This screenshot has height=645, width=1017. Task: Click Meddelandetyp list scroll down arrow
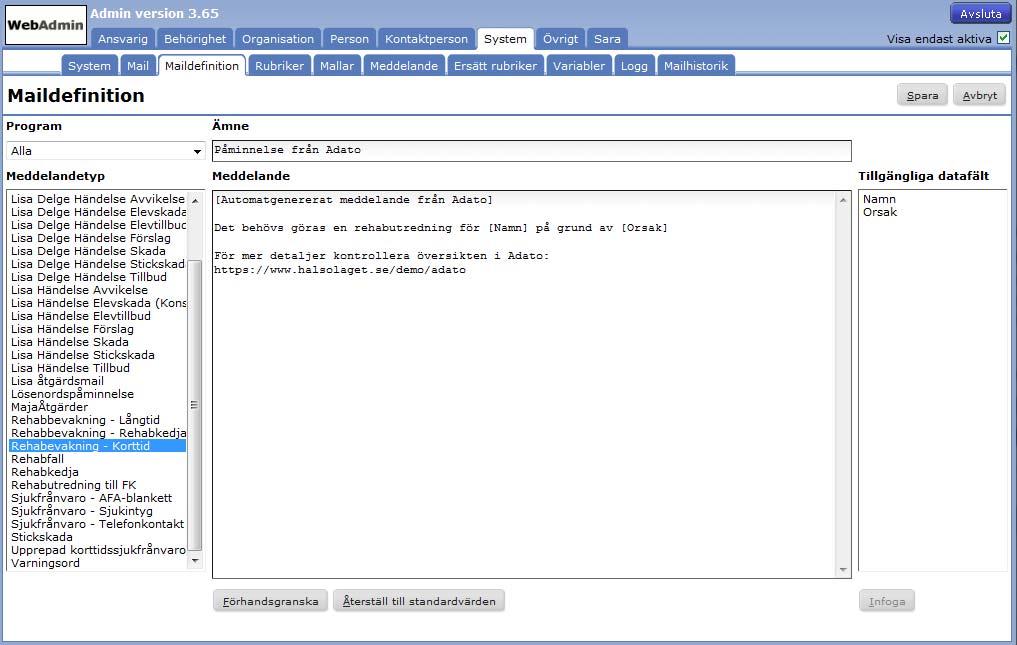click(x=195, y=561)
